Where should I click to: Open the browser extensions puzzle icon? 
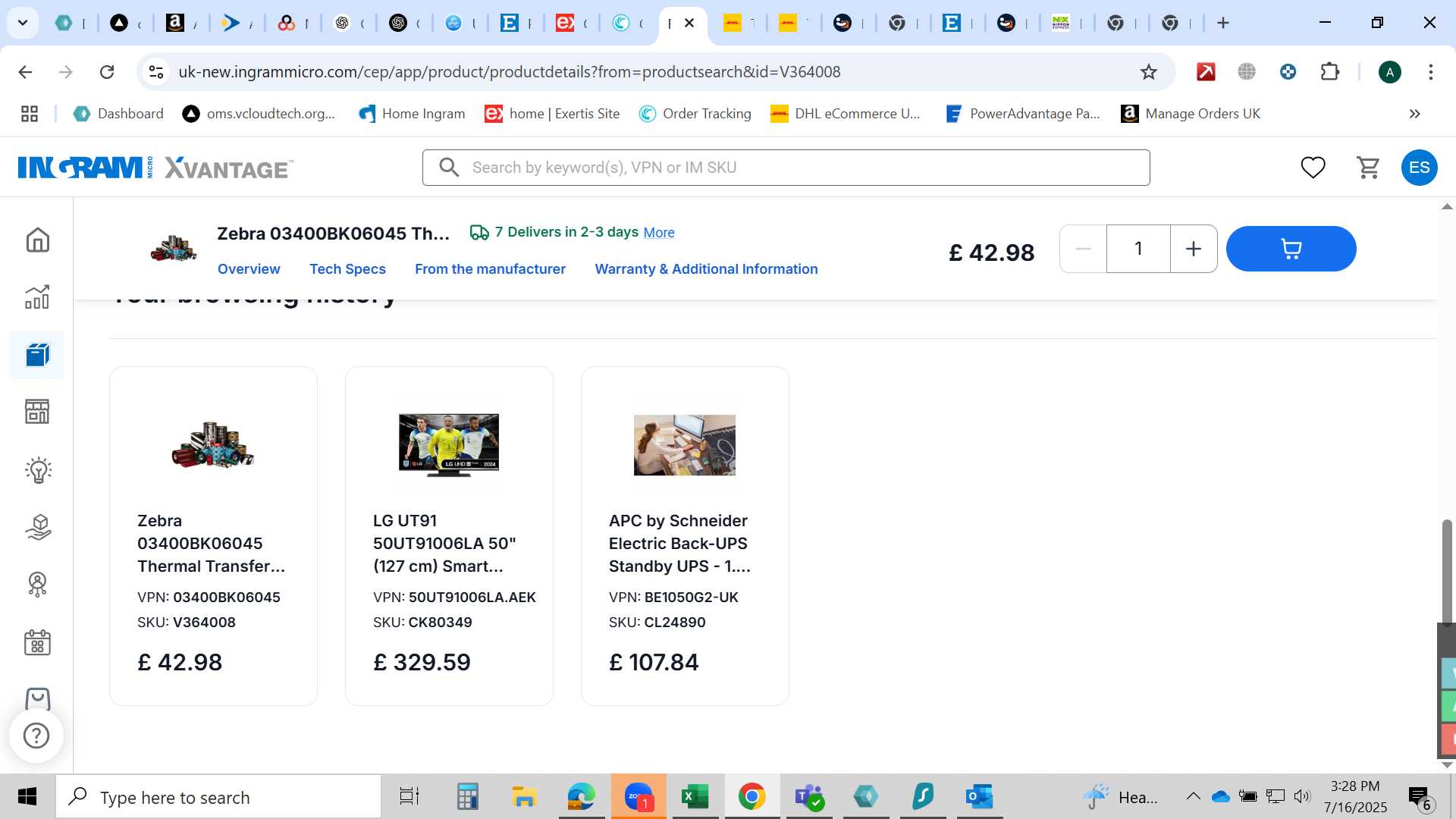tap(1330, 72)
